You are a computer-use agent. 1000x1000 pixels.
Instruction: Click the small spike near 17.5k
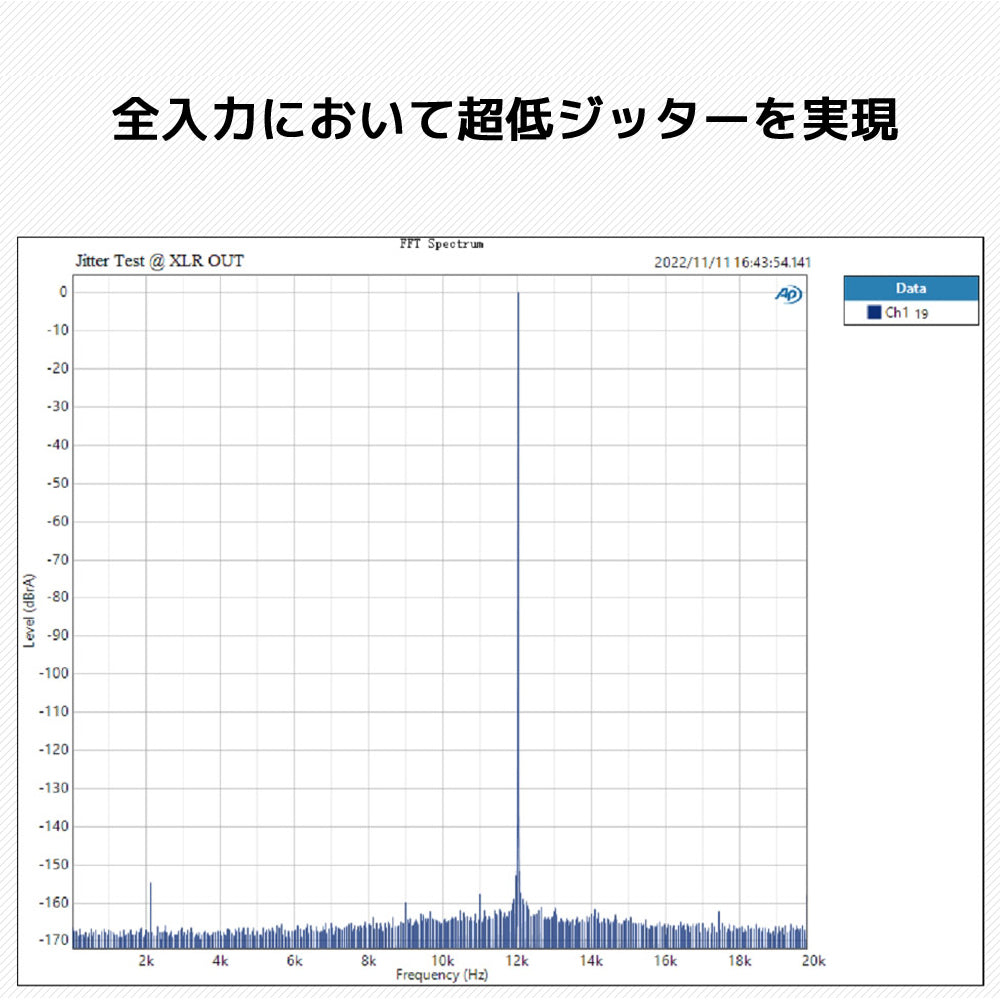pyautogui.click(x=719, y=913)
